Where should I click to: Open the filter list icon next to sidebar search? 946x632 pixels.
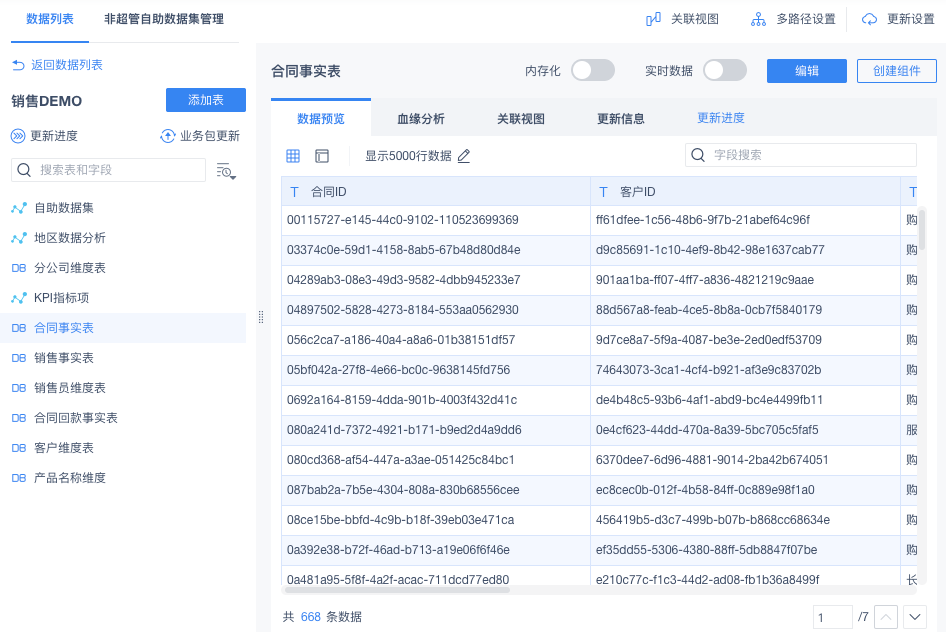[x=226, y=171]
